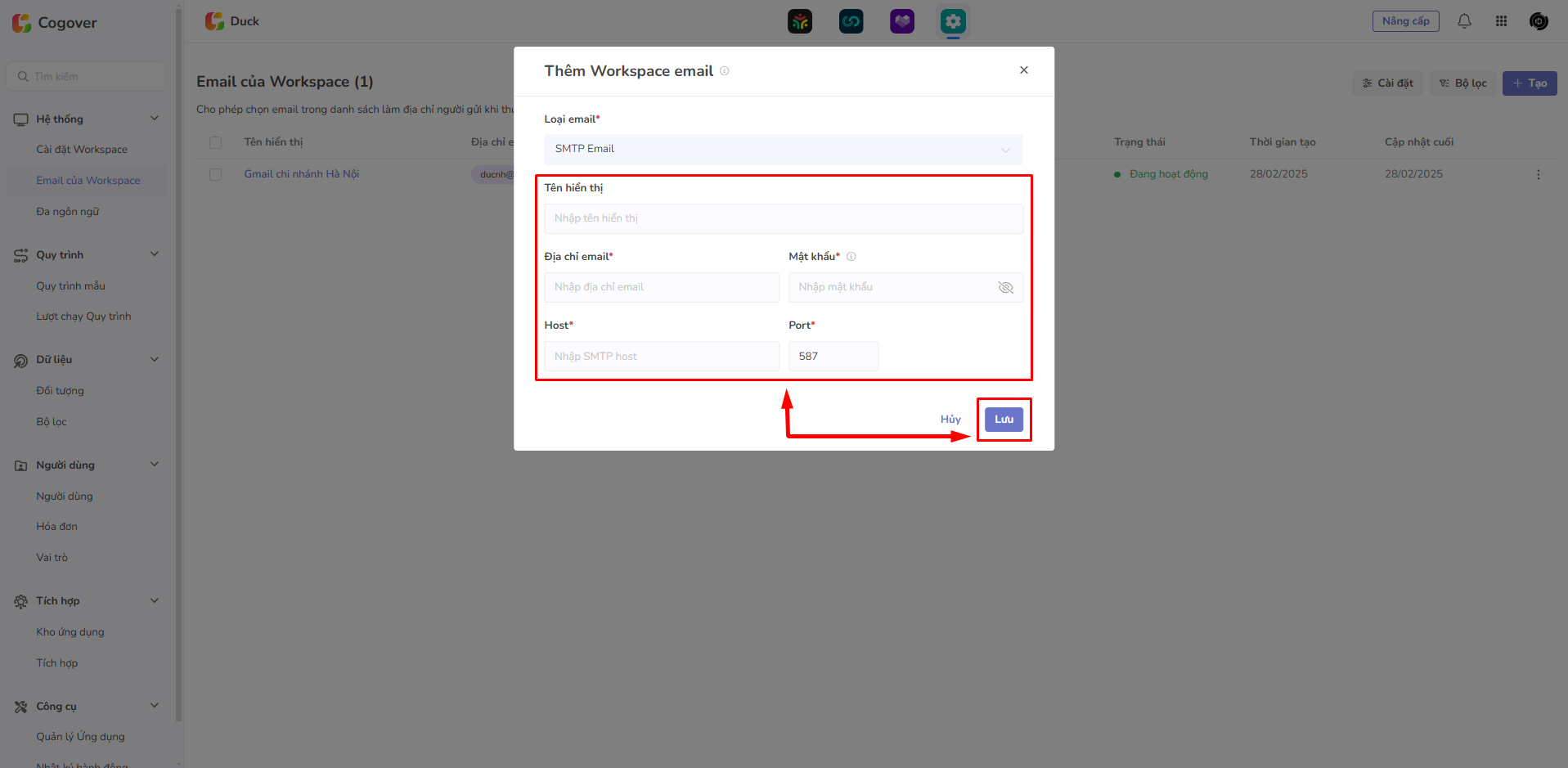Select the teal settings gear app icon
Screen dimensions: 1568x768
point(953,21)
